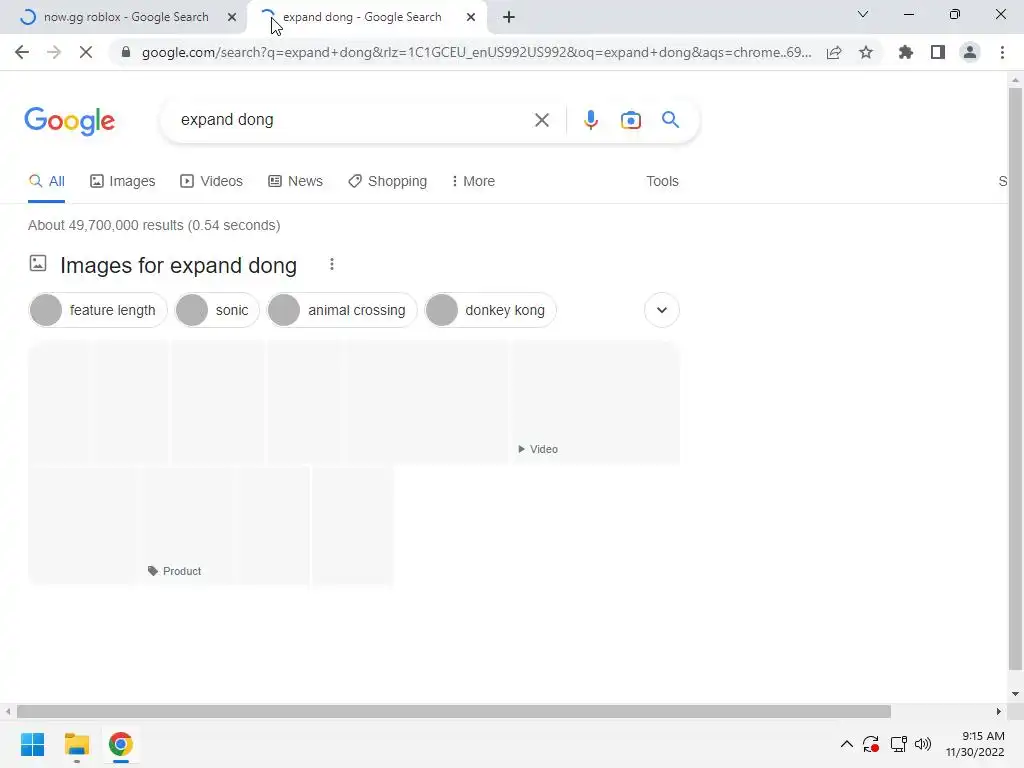Select the feature length filter chip
This screenshot has height=768, width=1024.
(98, 310)
